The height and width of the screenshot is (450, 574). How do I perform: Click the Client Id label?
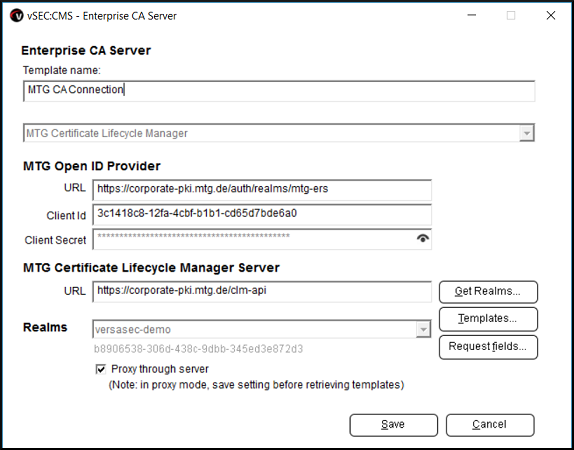coord(66,216)
